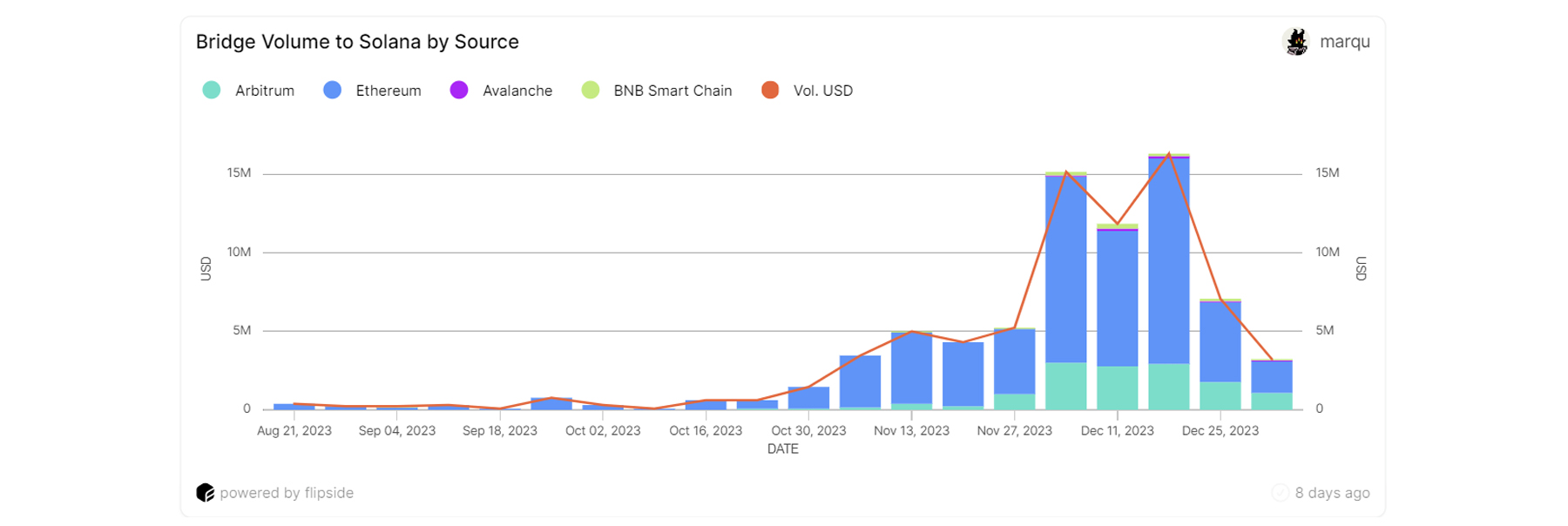This screenshot has width=1568, height=526.
Task: Open the marqu author profile link
Action: point(1344,42)
